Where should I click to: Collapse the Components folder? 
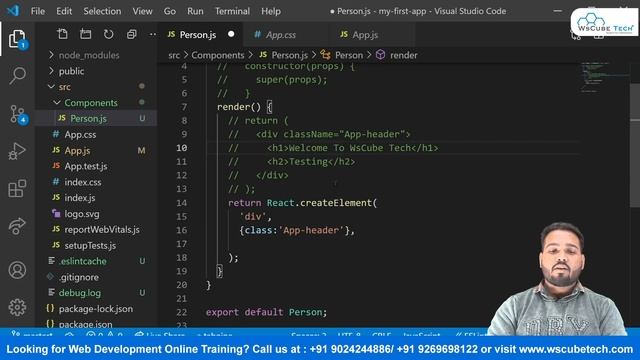point(96,103)
